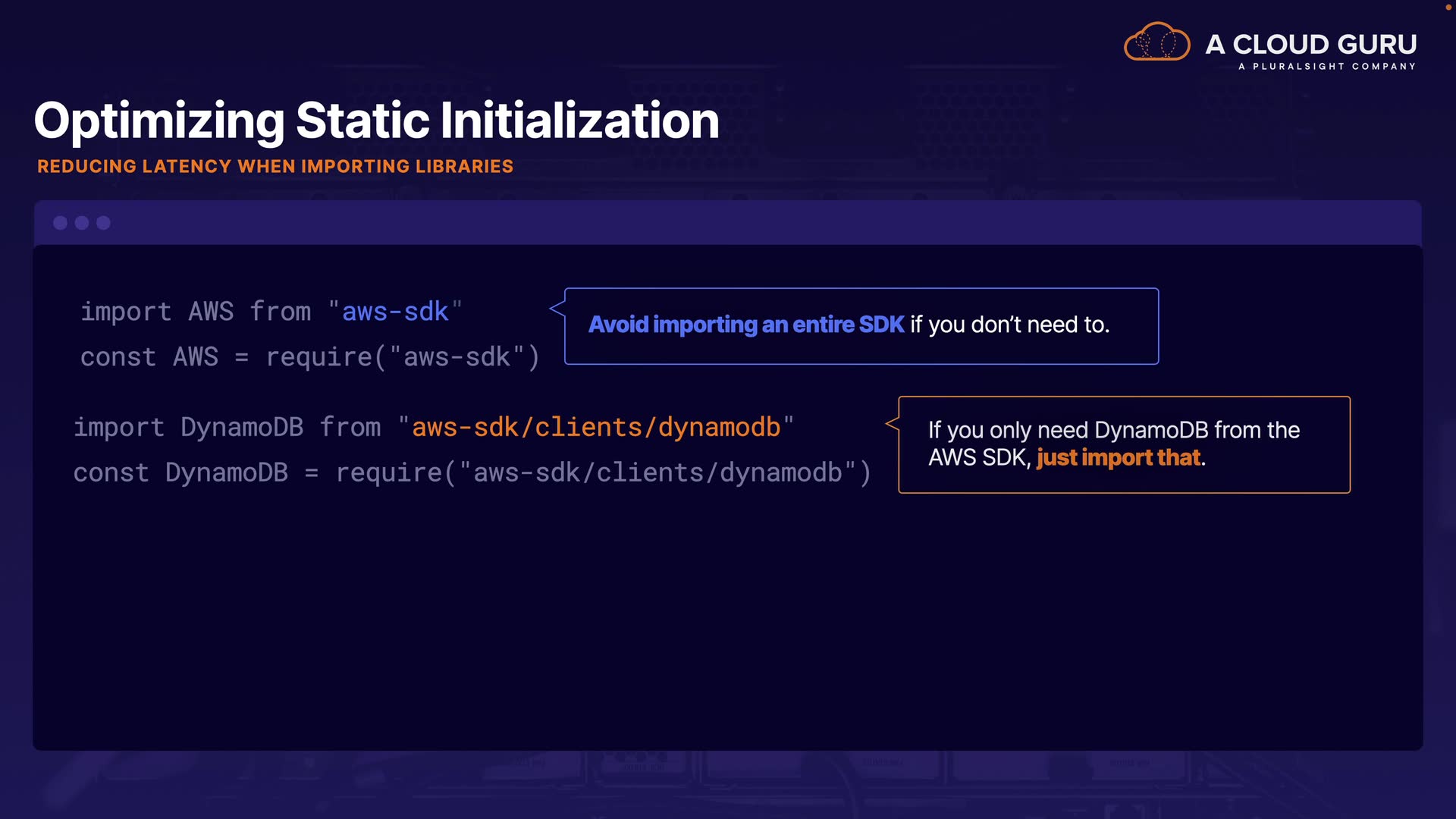Screen dimensions: 1456x819
Task: Click the "import DynamoDB from" keyword text
Action: 227,428
